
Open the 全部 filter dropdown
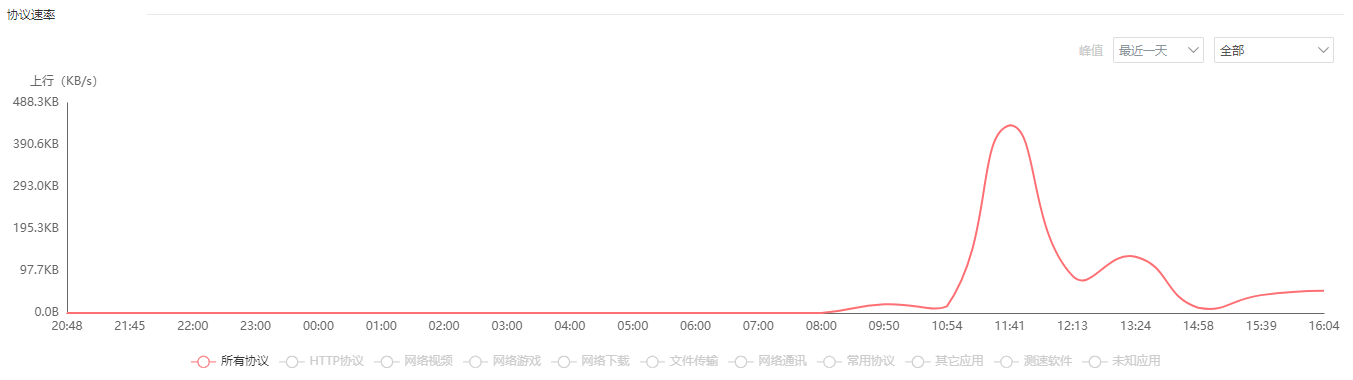point(1274,50)
